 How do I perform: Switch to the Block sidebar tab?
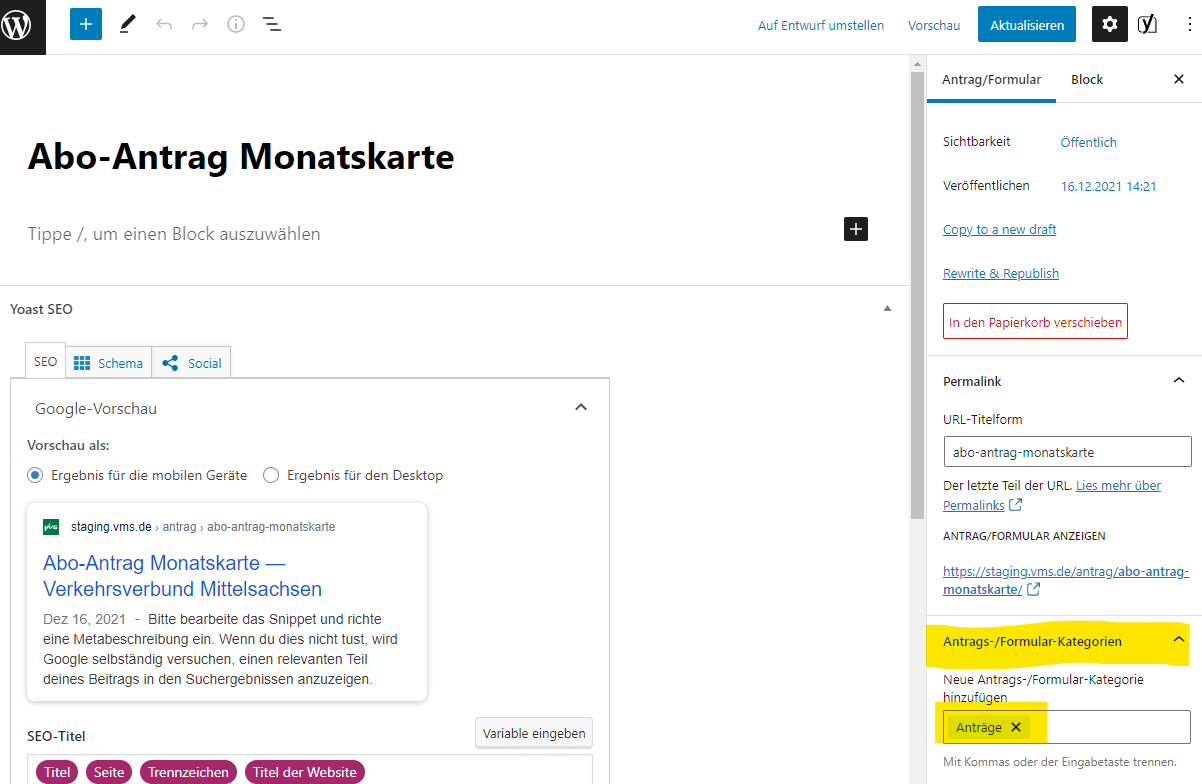coord(1087,79)
